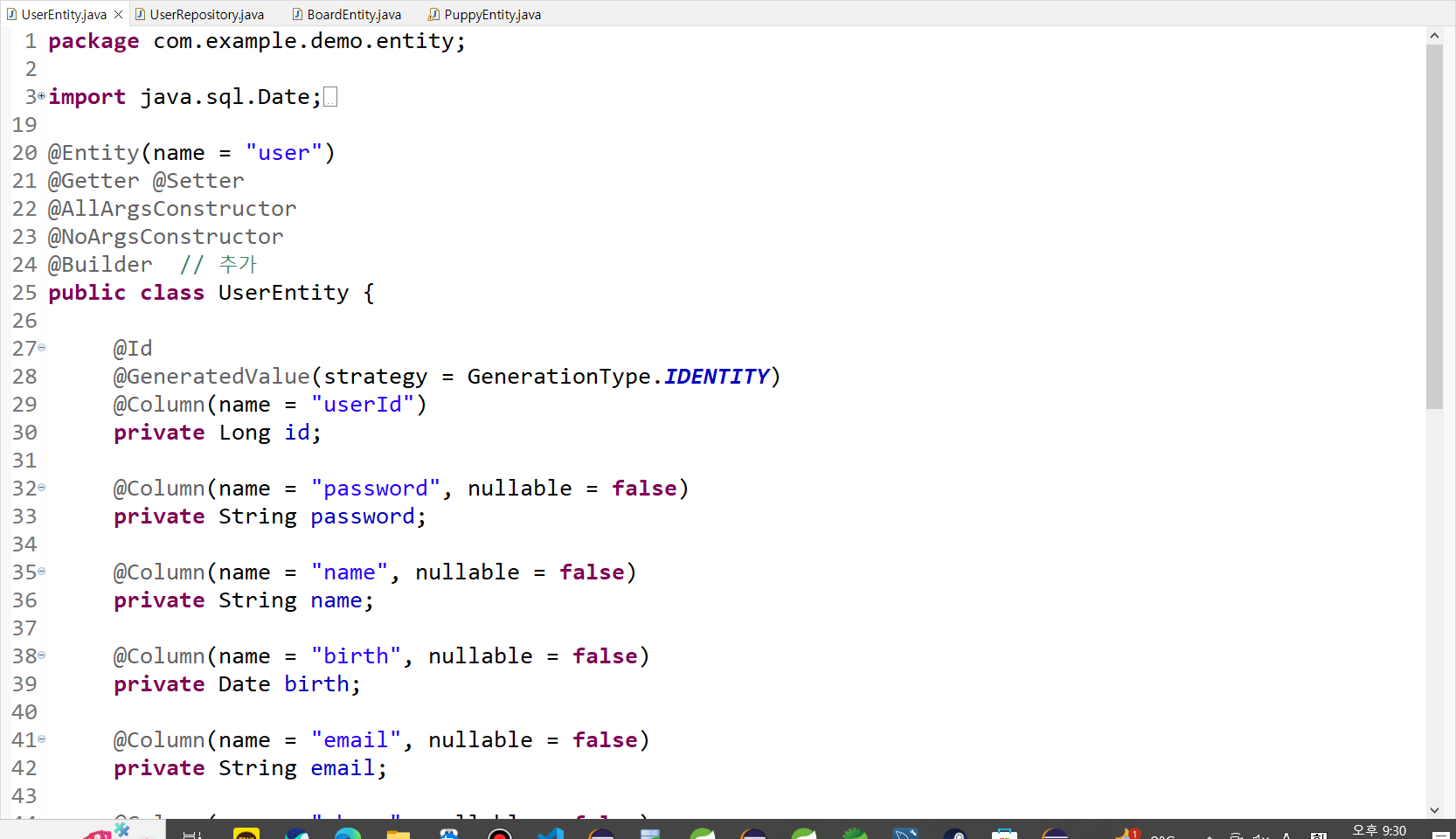1456x839 pixels.
Task: Click the birth field name on line 39
Action: [x=316, y=684]
